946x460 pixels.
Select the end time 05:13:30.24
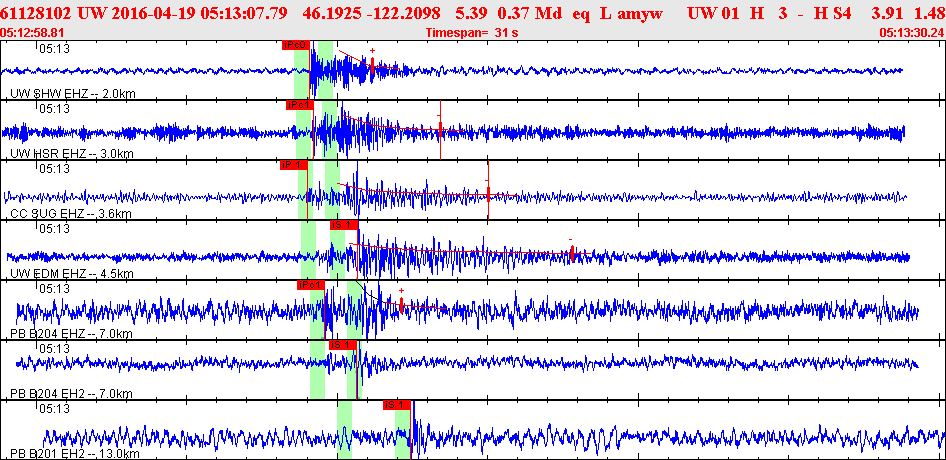click(911, 33)
